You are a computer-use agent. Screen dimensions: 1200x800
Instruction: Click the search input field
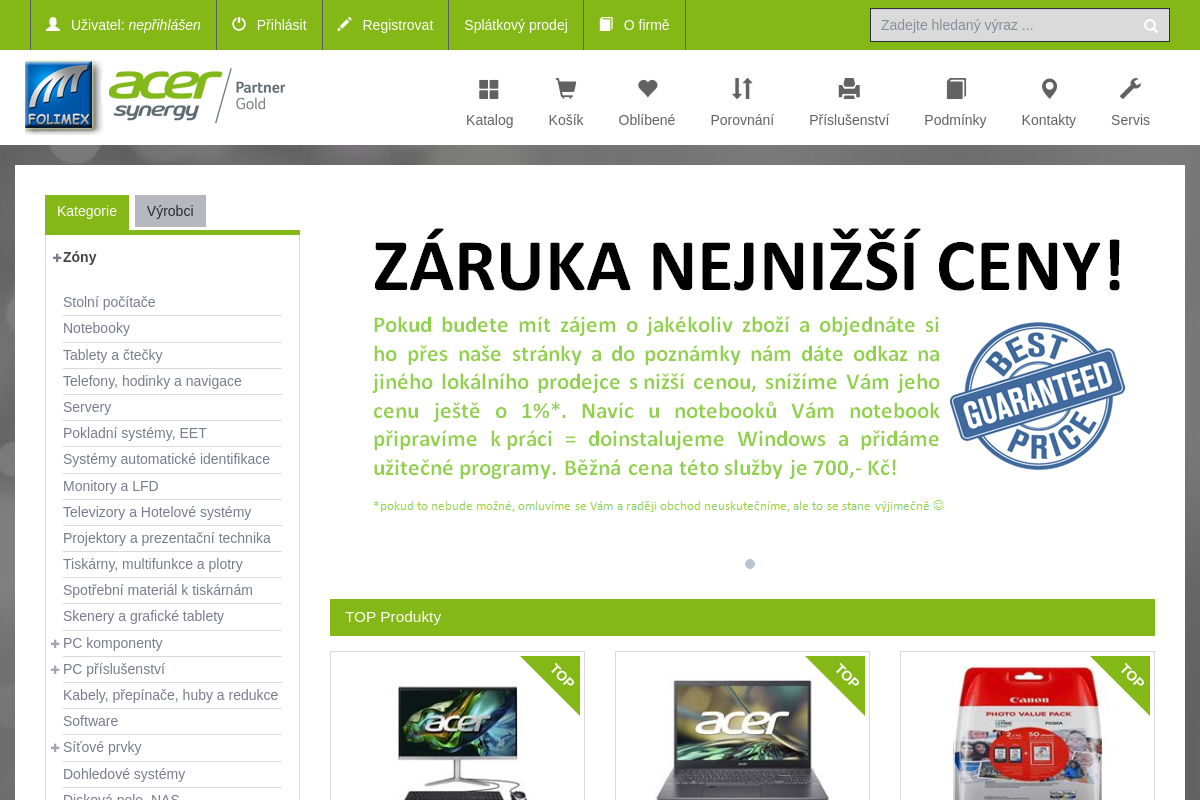click(1010, 24)
